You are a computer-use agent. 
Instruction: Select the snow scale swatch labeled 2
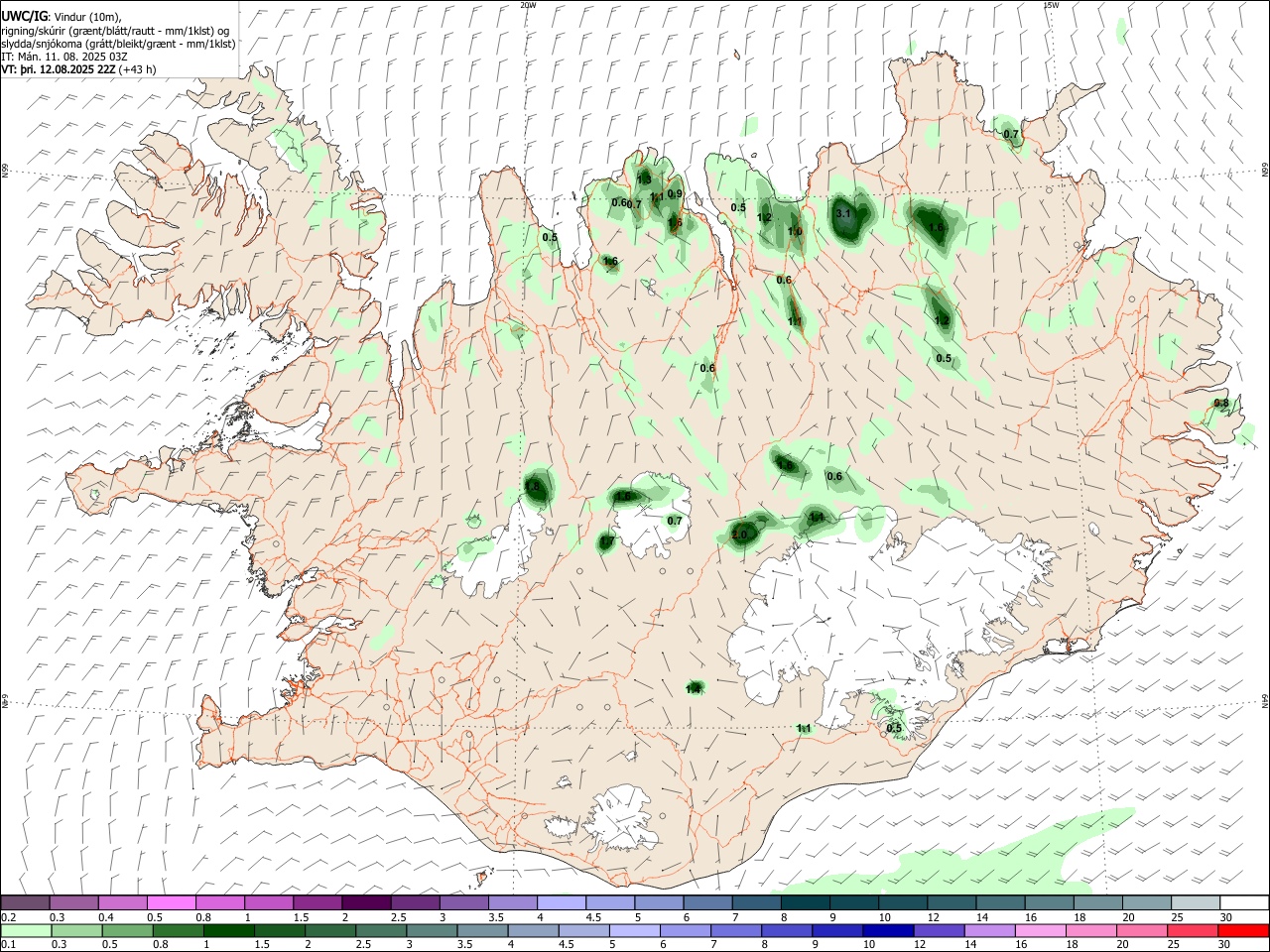coord(366,902)
